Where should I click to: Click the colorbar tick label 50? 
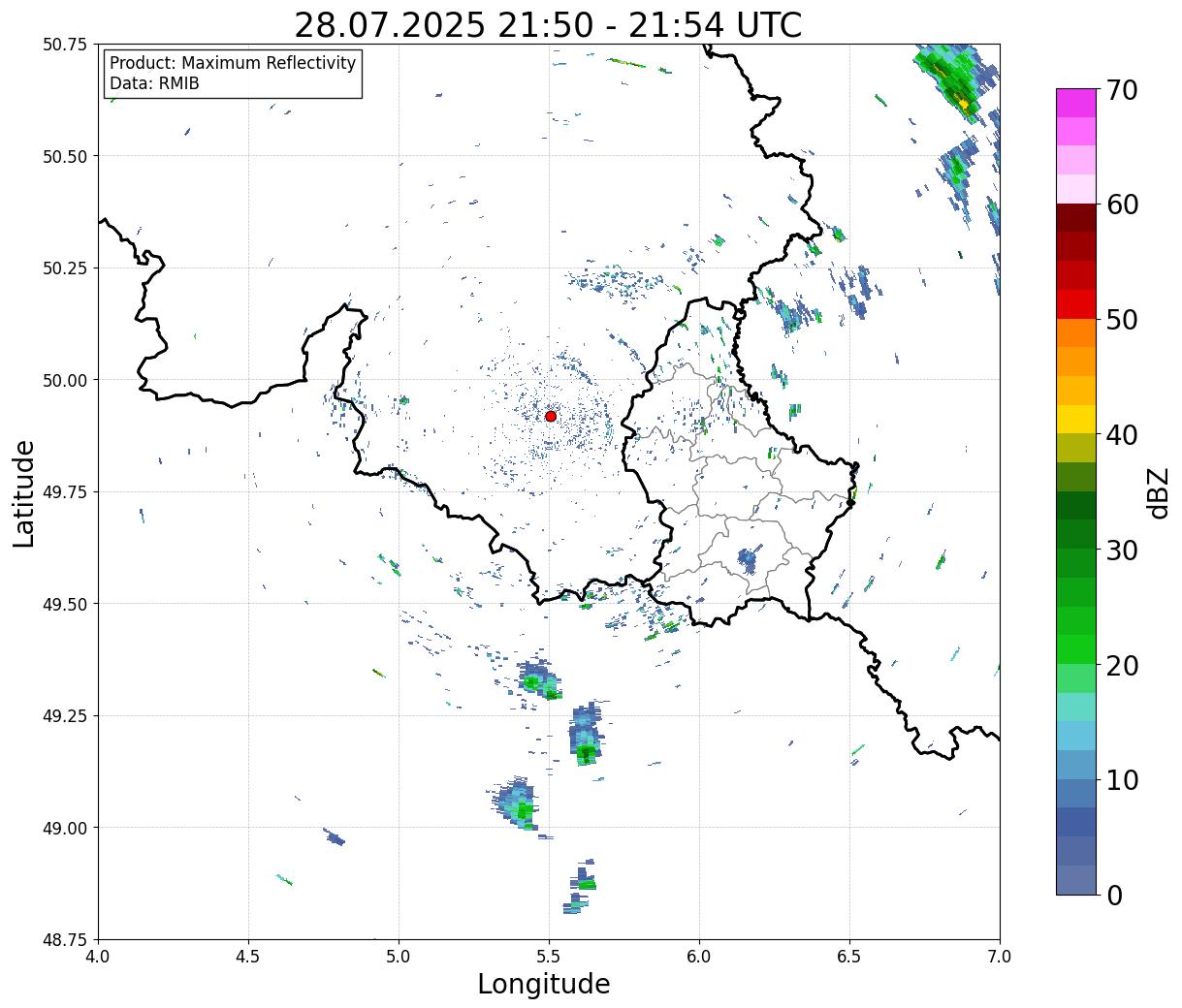1123,320
